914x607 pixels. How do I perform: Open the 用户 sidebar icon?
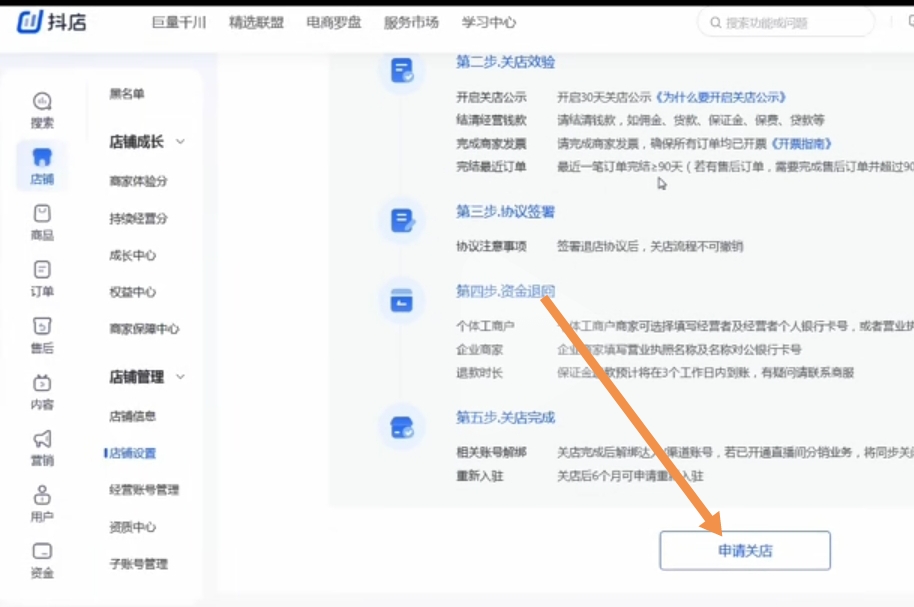pyautogui.click(x=42, y=495)
